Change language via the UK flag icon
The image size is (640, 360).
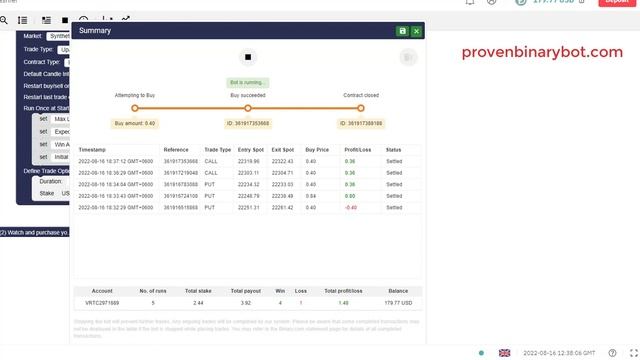point(504,353)
